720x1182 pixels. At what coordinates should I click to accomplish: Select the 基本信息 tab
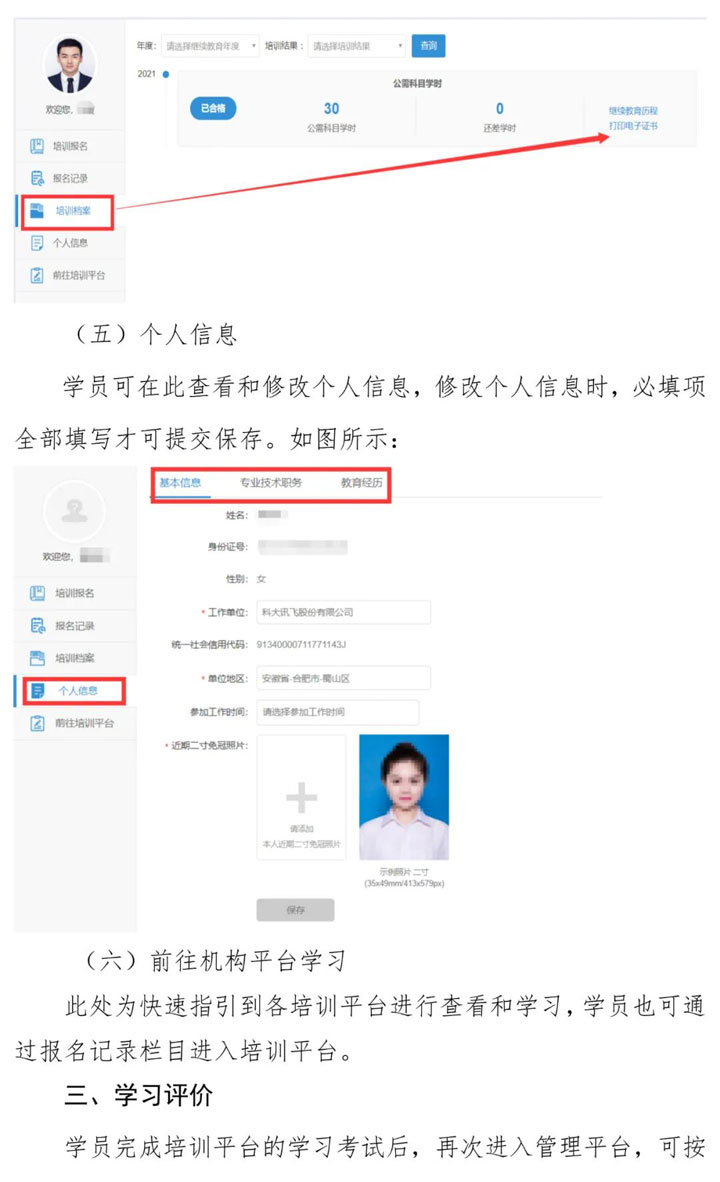click(x=180, y=483)
